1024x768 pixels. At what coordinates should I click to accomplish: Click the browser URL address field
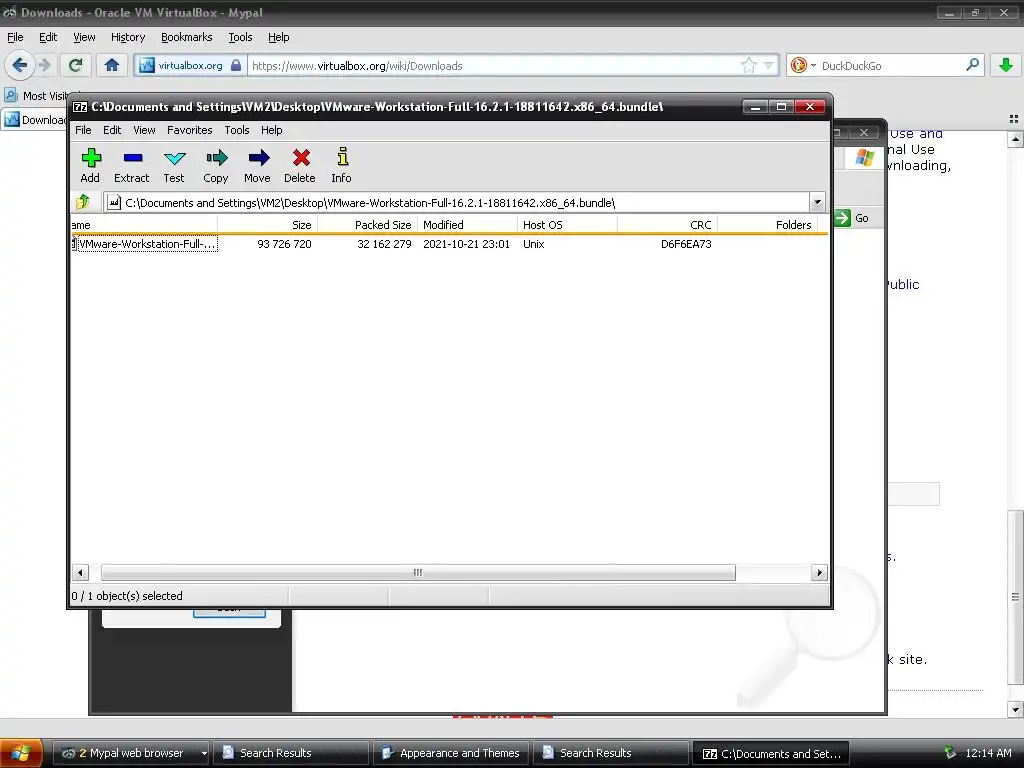click(x=495, y=65)
